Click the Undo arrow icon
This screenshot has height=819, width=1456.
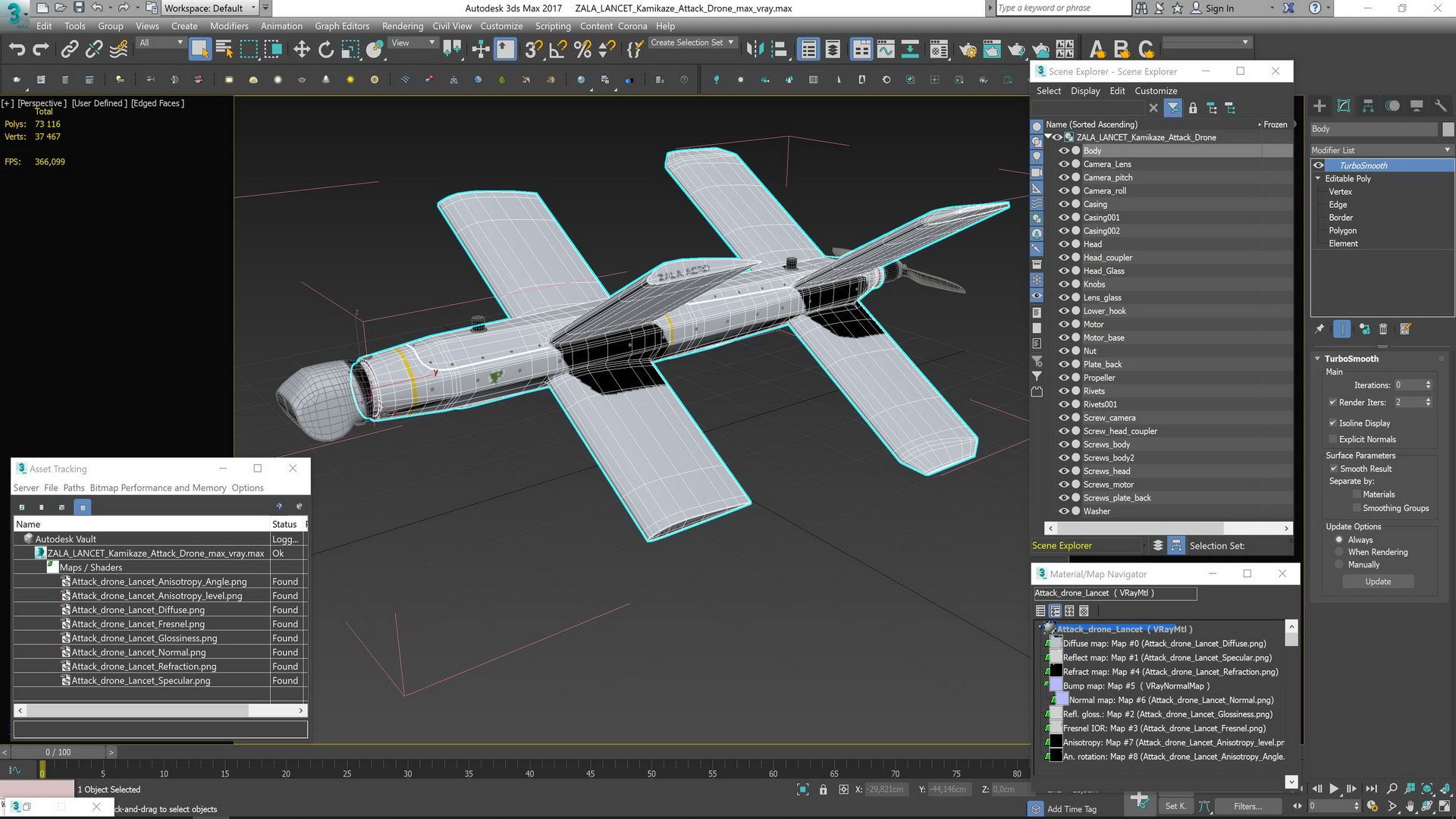17,50
